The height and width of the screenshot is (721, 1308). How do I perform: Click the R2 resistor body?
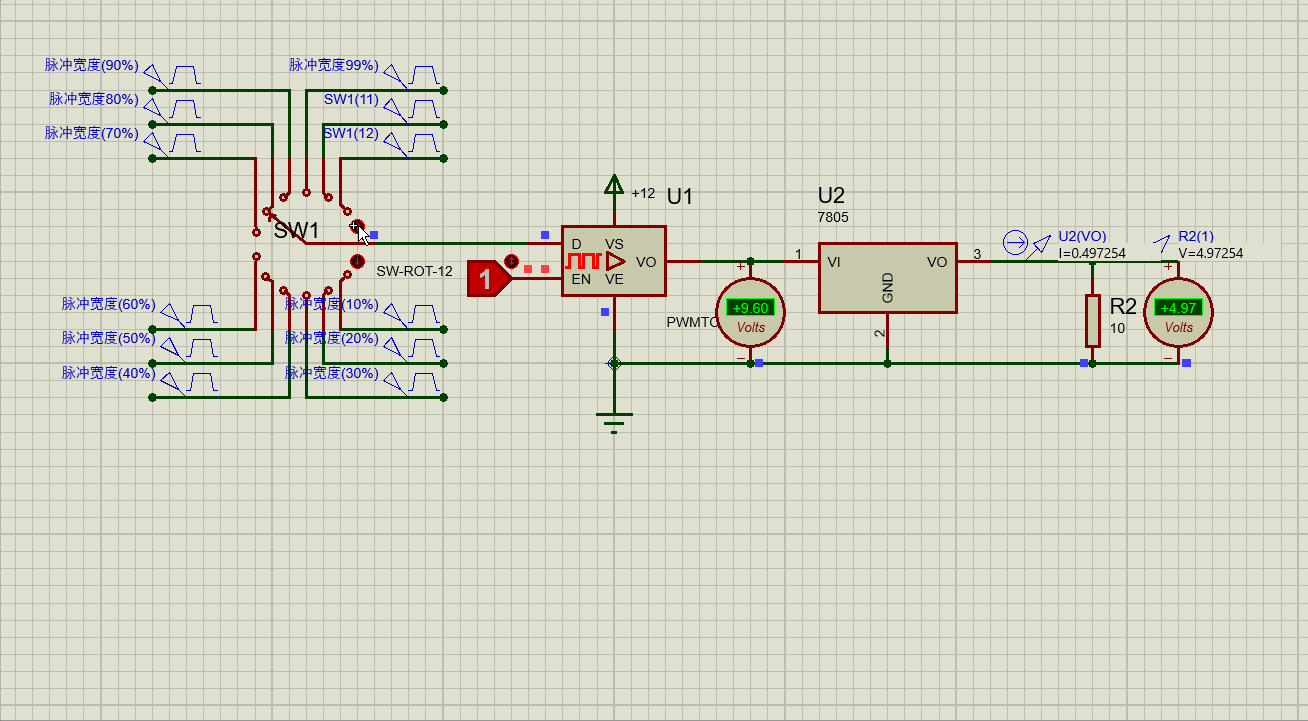(x=1092, y=321)
